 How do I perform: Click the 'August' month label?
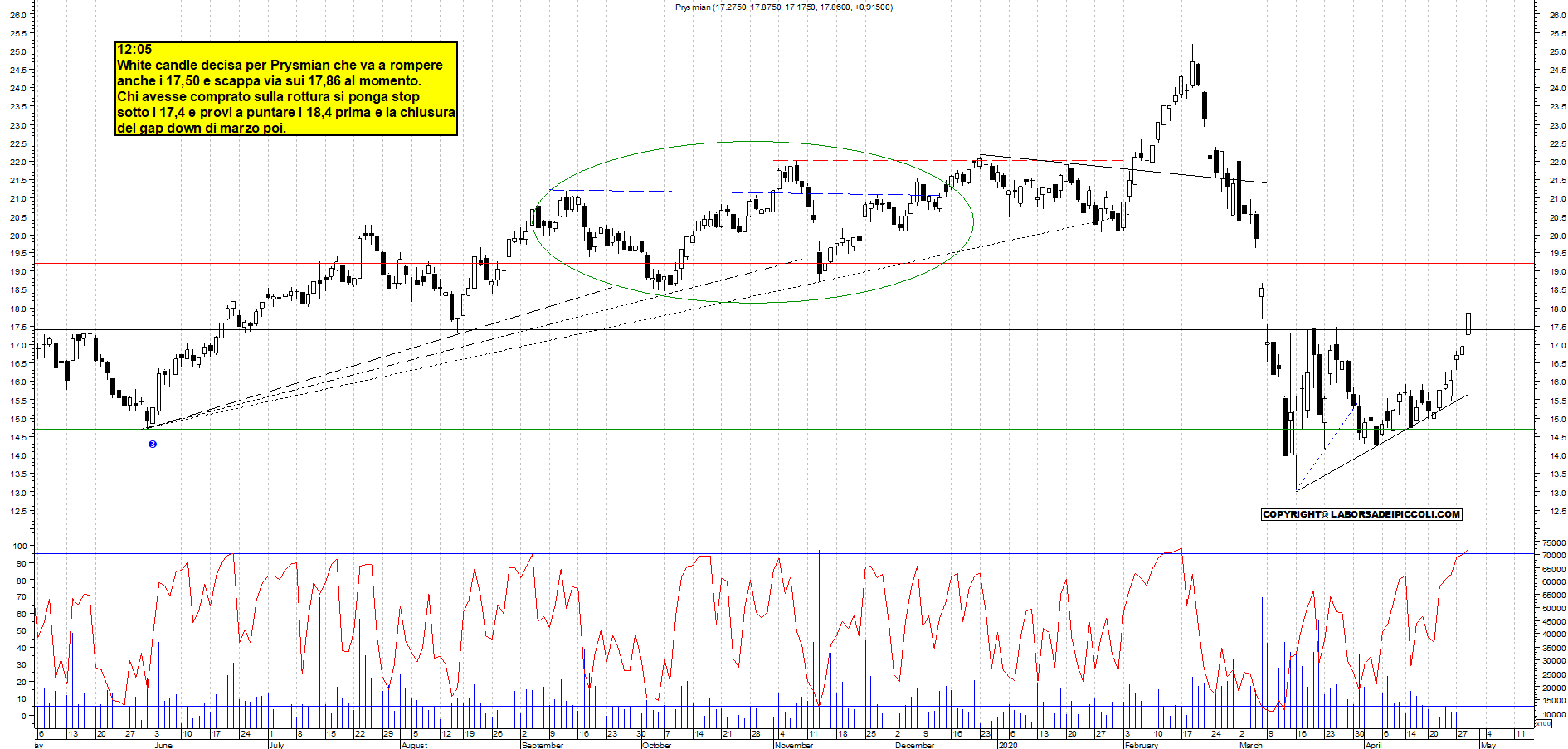point(414,745)
